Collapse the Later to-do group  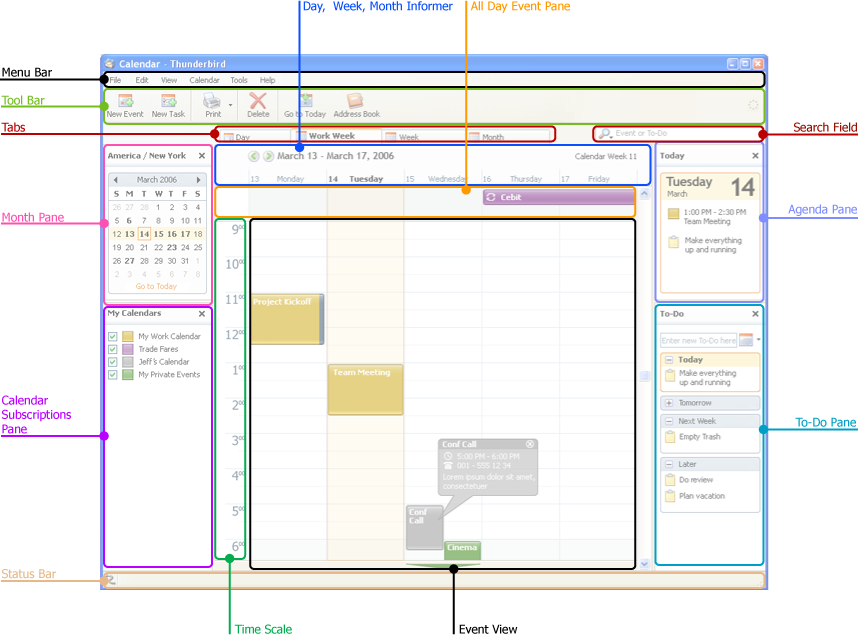669,464
